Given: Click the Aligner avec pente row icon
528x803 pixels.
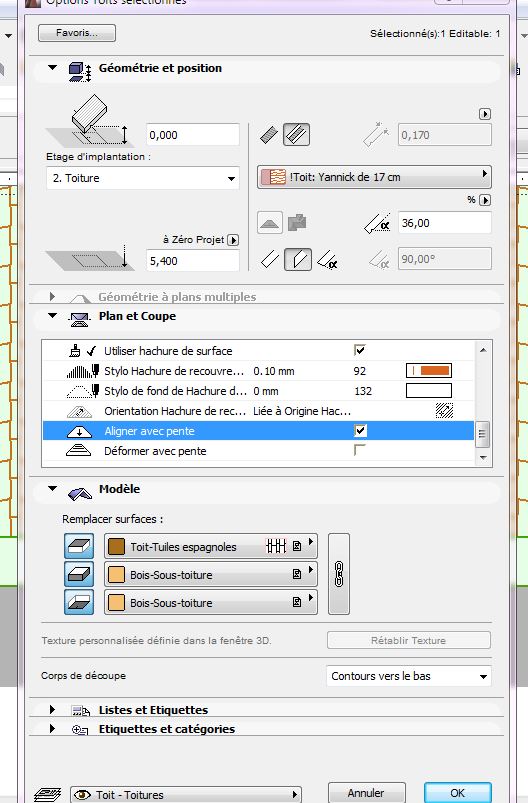Looking at the screenshot, I should tap(79, 431).
